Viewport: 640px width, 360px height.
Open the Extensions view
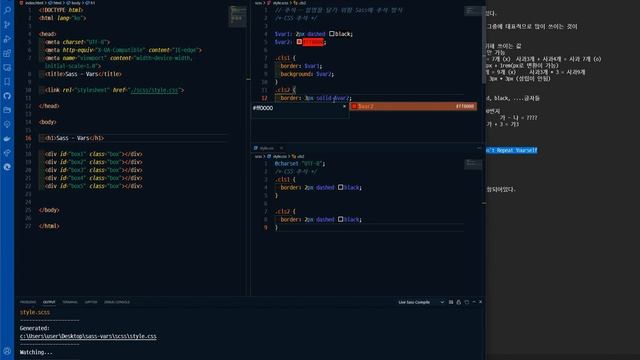(x=7, y=53)
